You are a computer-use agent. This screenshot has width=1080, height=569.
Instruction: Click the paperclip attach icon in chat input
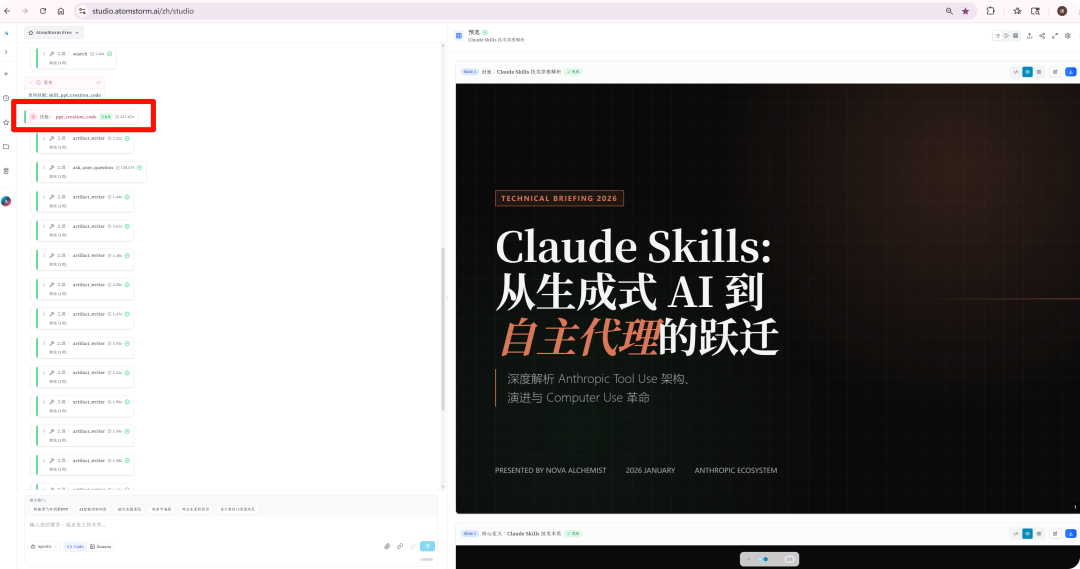click(387, 546)
